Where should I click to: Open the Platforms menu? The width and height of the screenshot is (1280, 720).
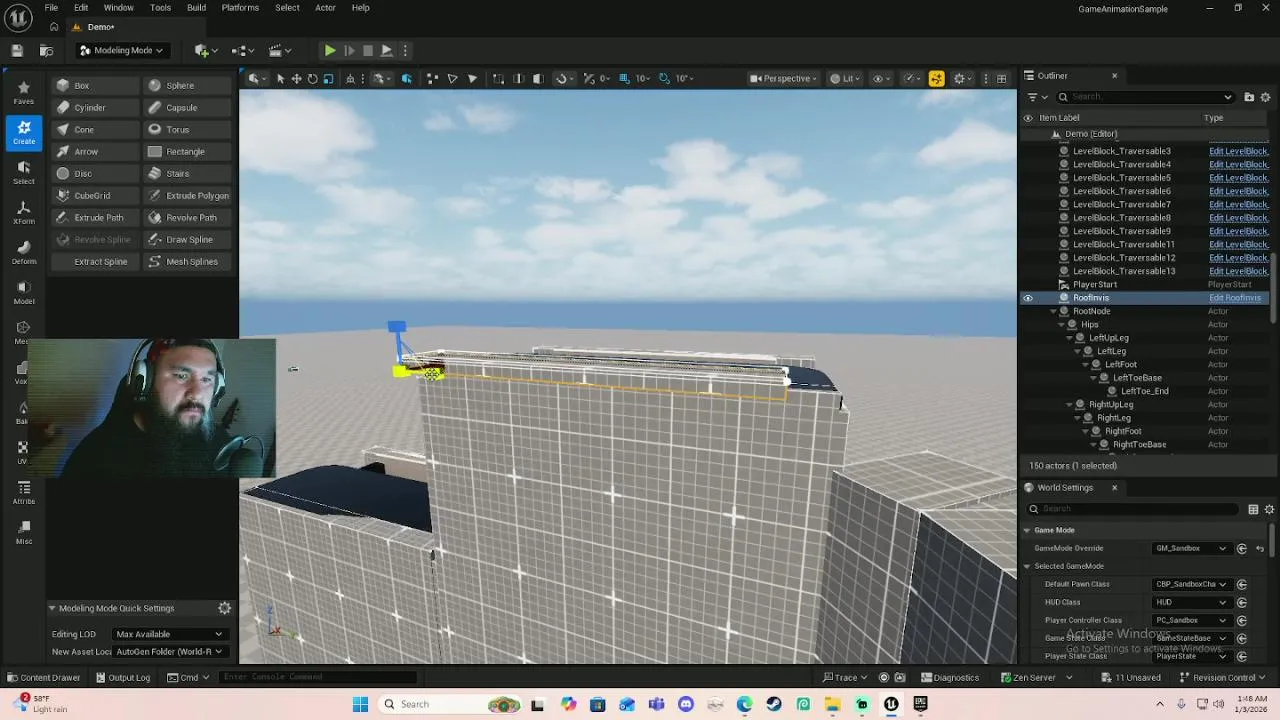[240, 8]
